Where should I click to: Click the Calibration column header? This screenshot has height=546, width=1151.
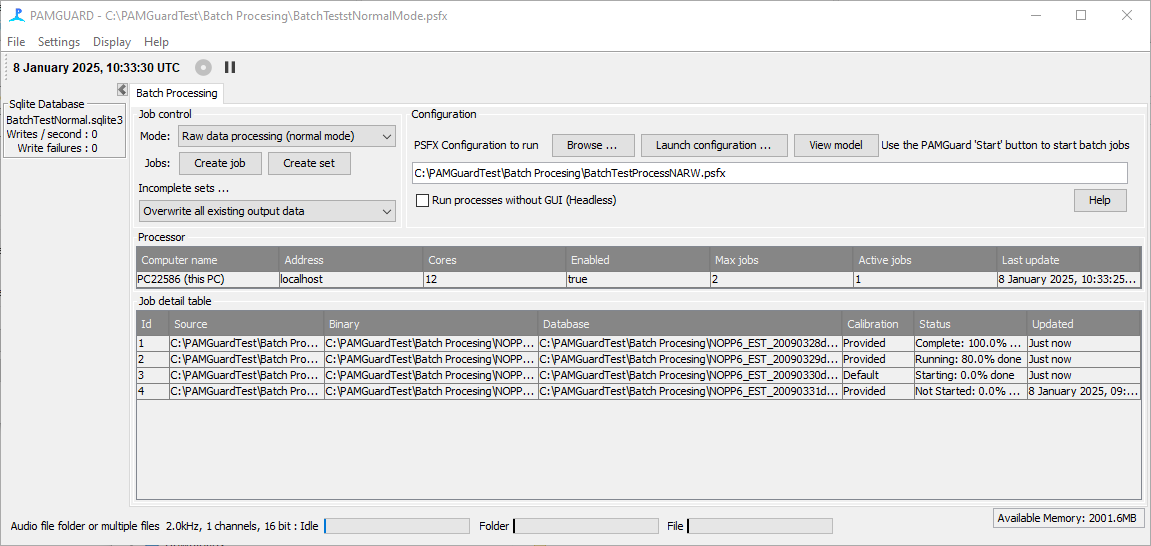tap(877, 324)
